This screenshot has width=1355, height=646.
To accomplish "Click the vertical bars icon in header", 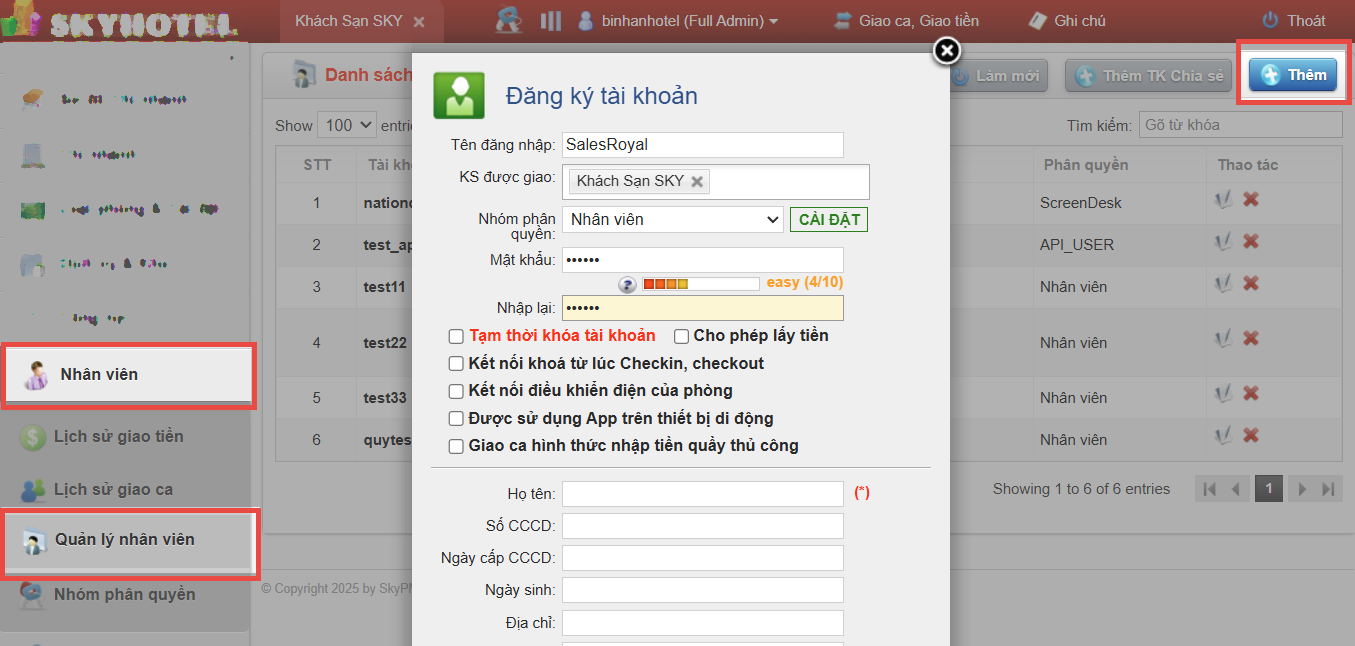I will 551,20.
